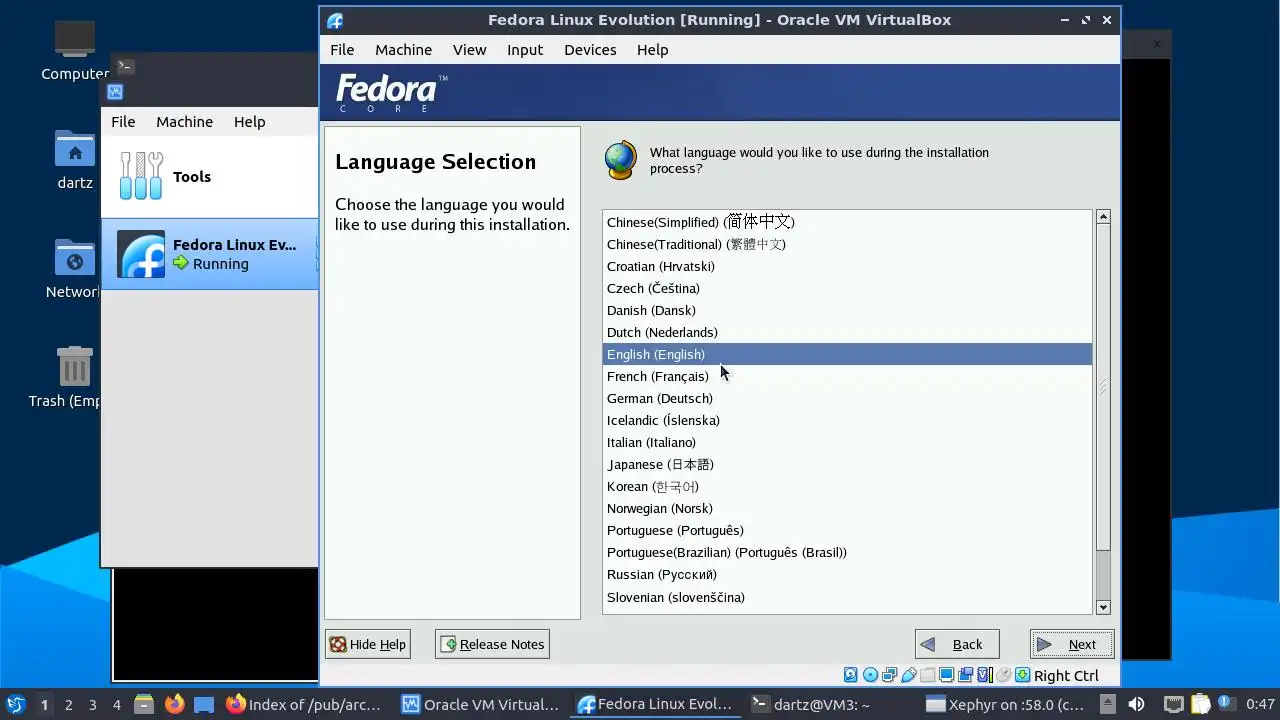Viewport: 1280px width, 720px height.
Task: Open File menu in VirtualBox Manager window
Action: click(x=123, y=121)
